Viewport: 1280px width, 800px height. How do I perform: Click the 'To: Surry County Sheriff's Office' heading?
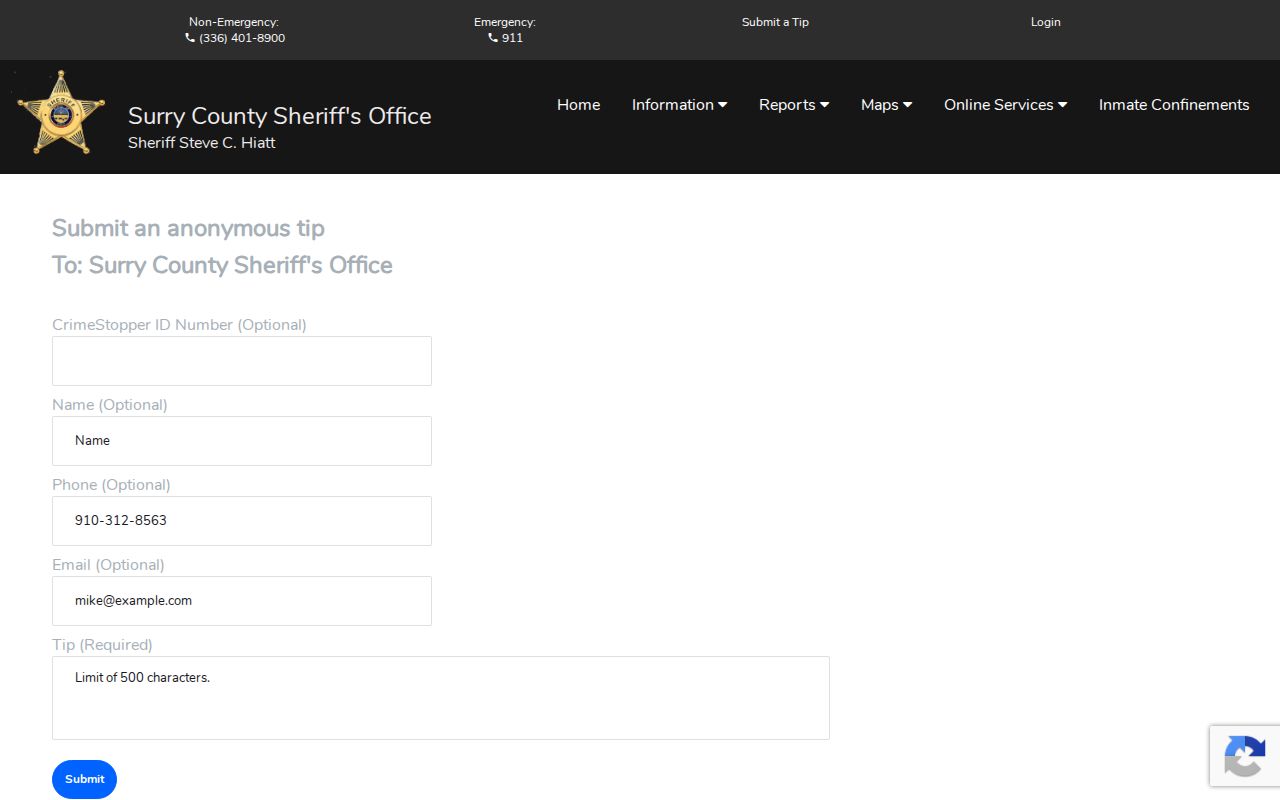tap(222, 265)
